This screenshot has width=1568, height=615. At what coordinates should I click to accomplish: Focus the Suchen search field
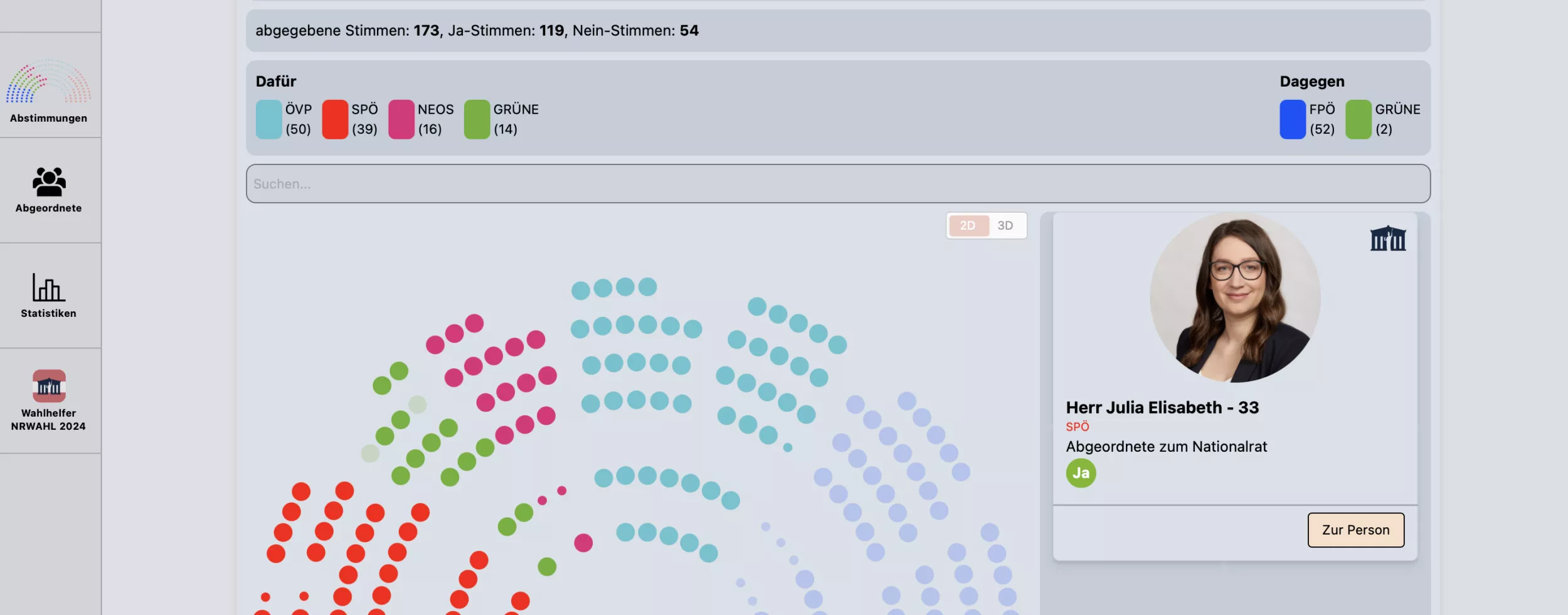click(838, 184)
